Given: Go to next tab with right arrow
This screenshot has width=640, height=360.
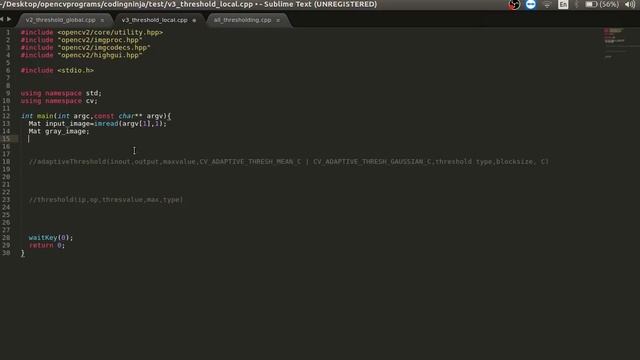Looking at the screenshot, I should click(x=9, y=19).
